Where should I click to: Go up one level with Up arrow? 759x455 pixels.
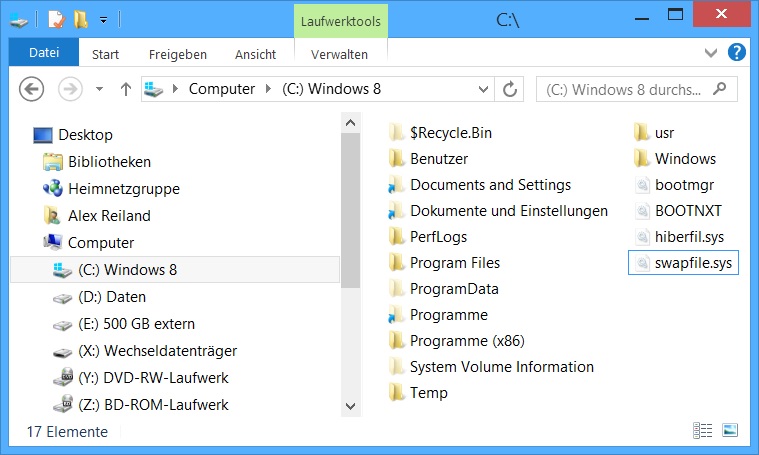coord(126,89)
